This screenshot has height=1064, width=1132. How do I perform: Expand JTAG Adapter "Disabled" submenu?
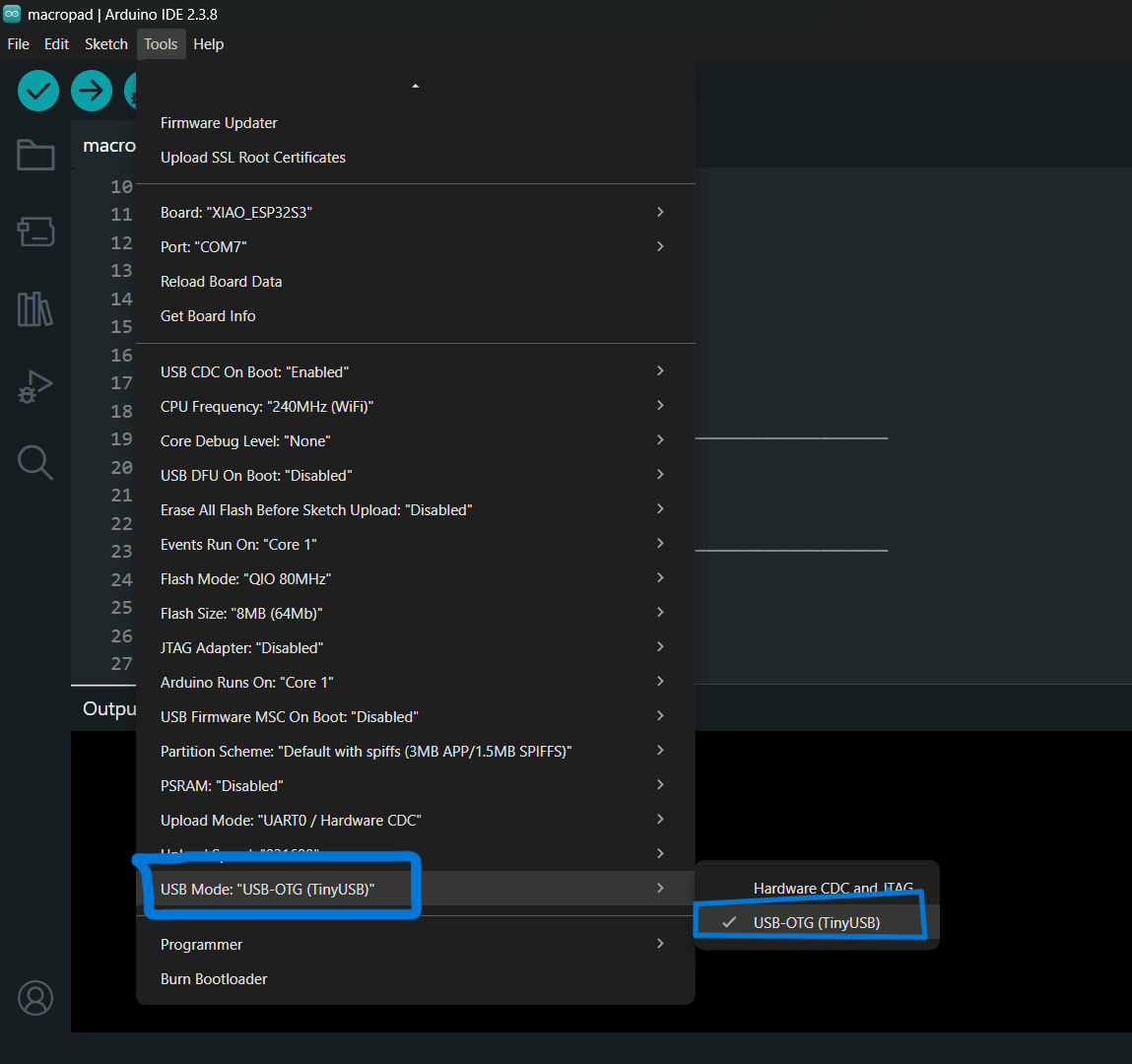tap(415, 647)
